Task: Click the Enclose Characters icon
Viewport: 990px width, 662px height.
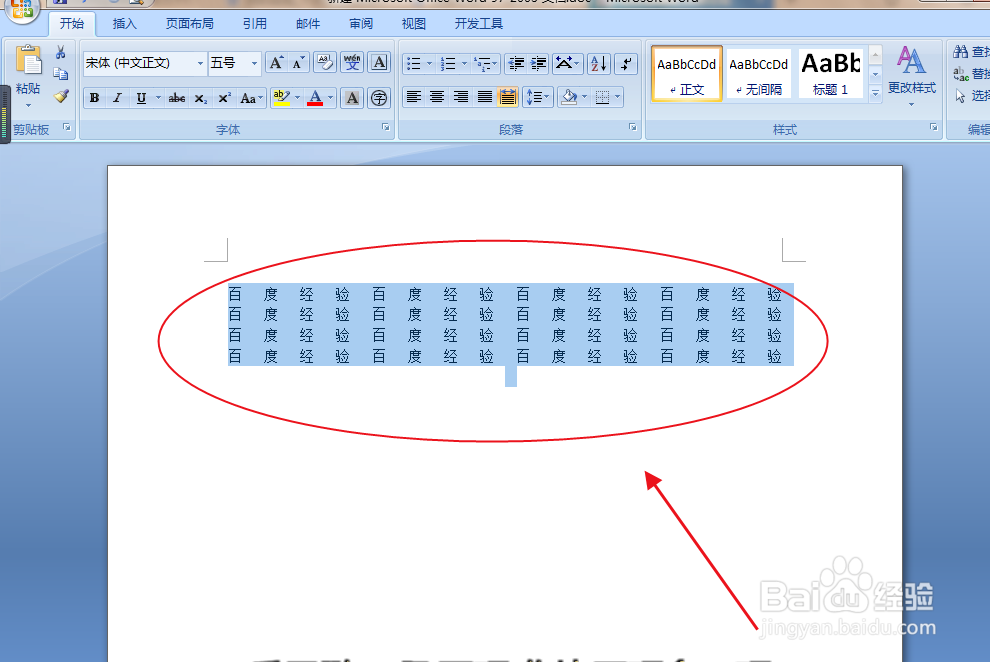Action: (x=379, y=98)
